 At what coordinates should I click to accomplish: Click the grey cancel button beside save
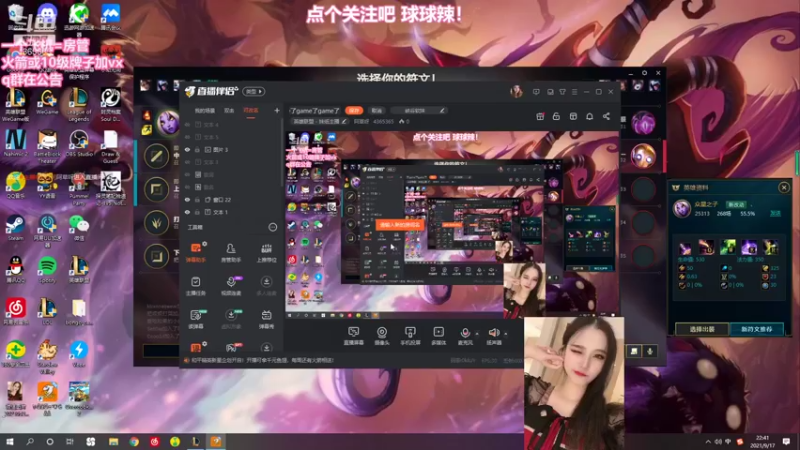[x=377, y=110]
